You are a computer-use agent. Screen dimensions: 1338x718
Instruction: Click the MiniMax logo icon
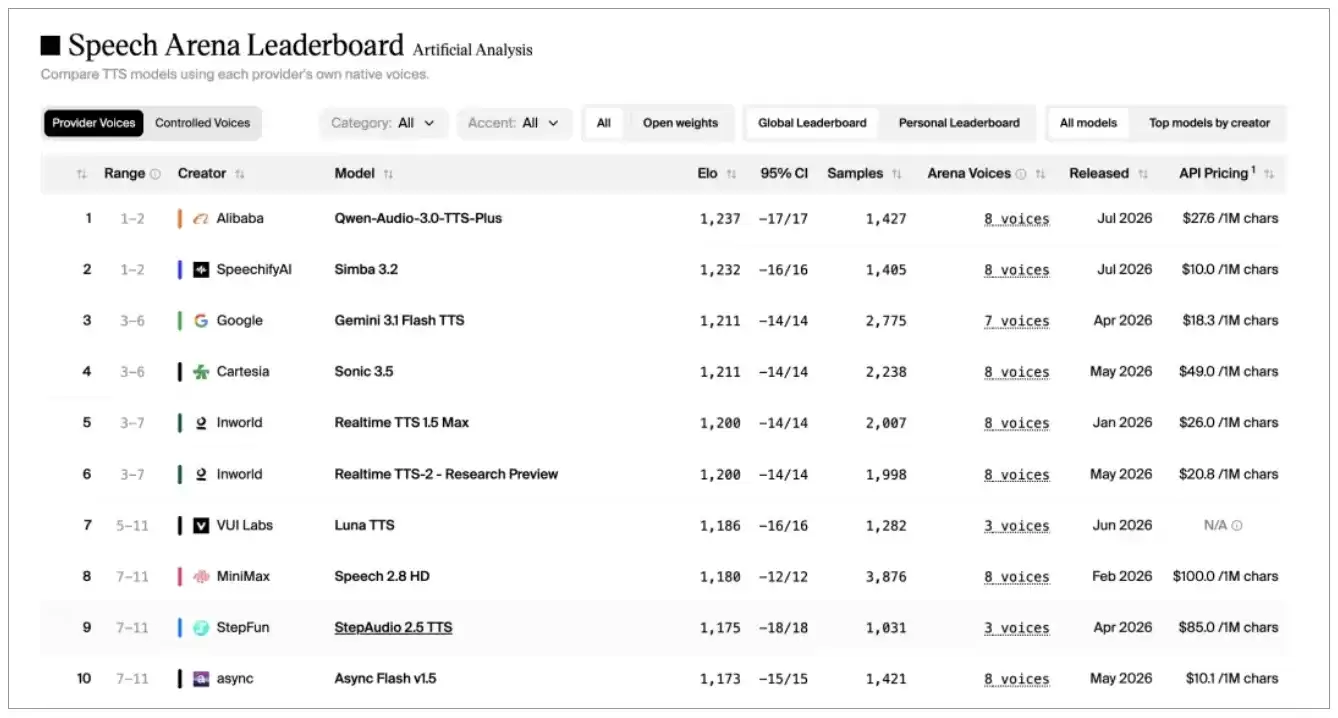pos(201,576)
